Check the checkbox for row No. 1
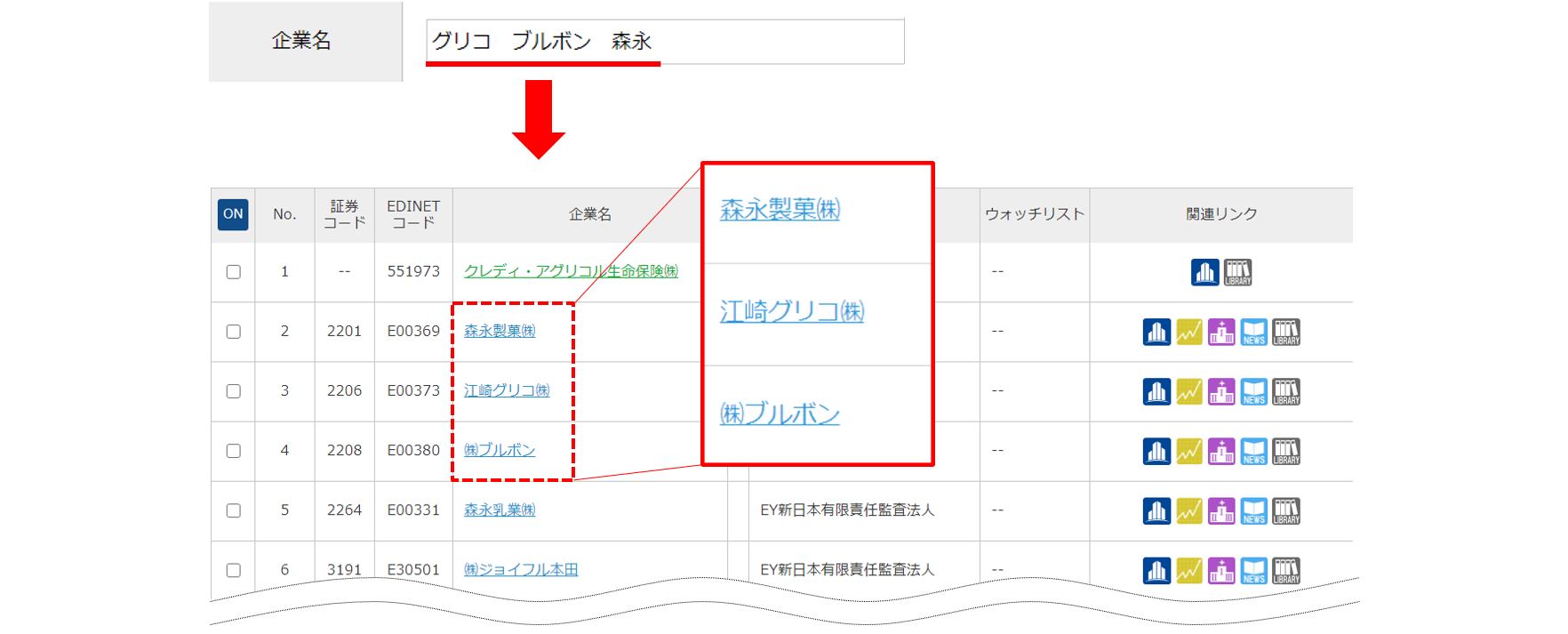Image resolution: width=1568 pixels, height=634 pixels. 234,272
